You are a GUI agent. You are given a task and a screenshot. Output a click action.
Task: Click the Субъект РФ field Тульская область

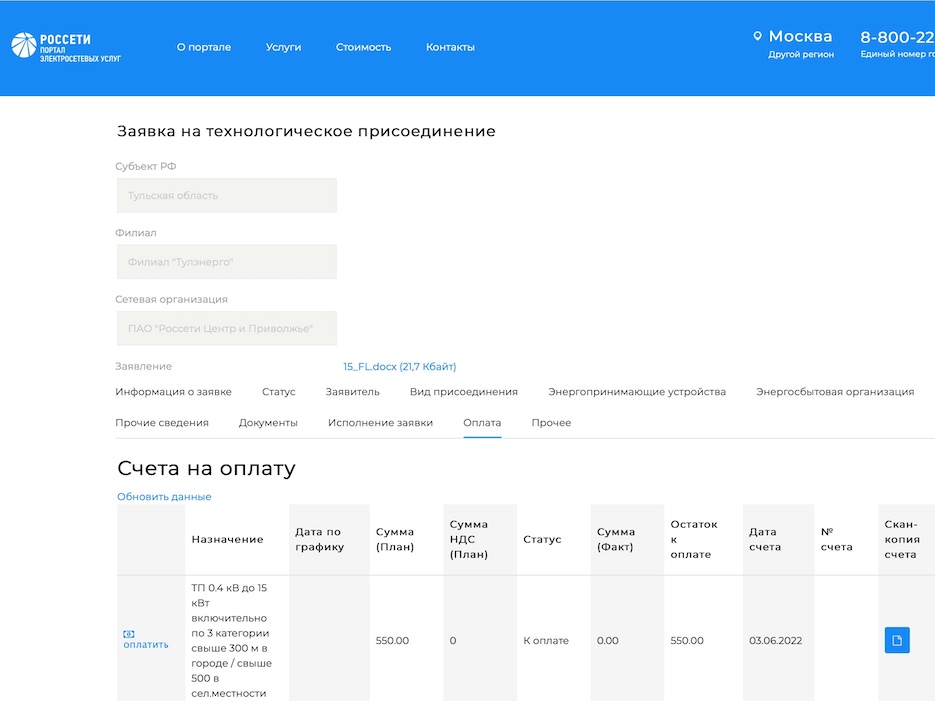click(227, 196)
